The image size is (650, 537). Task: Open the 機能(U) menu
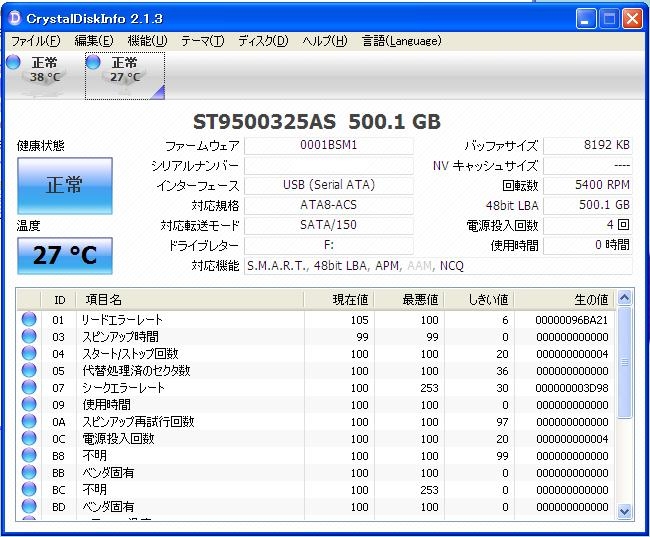147,41
